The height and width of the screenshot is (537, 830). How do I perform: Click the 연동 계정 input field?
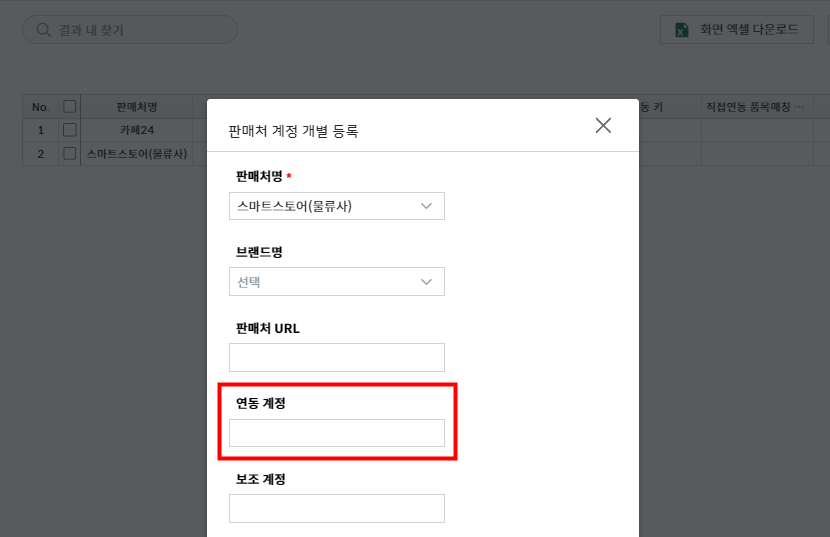336,433
